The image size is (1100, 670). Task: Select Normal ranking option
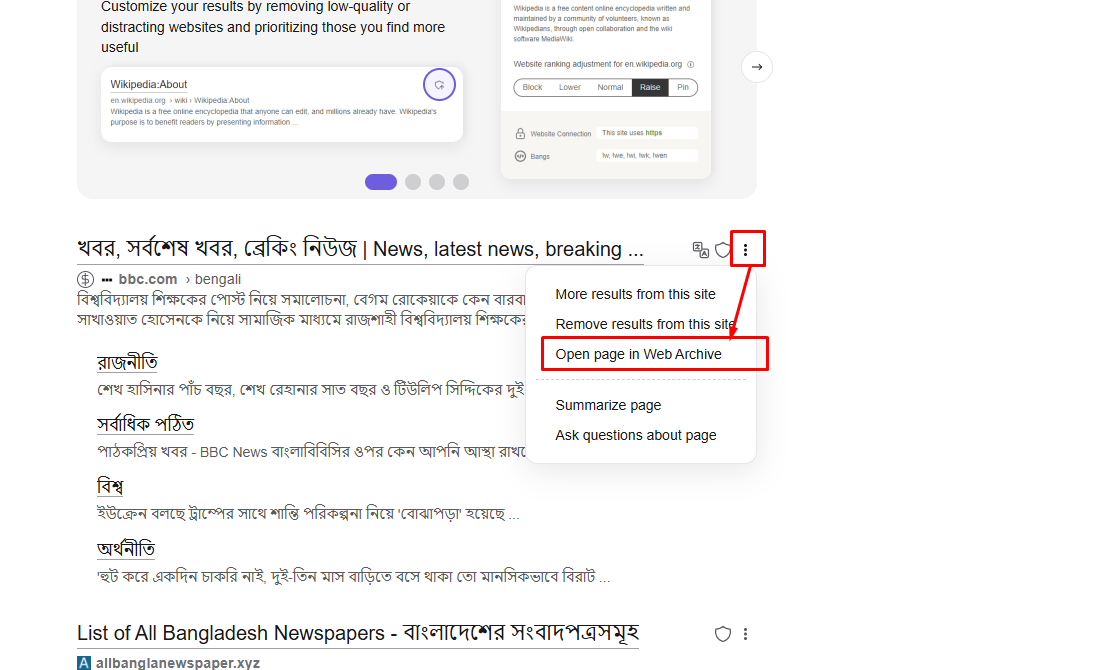tap(610, 87)
